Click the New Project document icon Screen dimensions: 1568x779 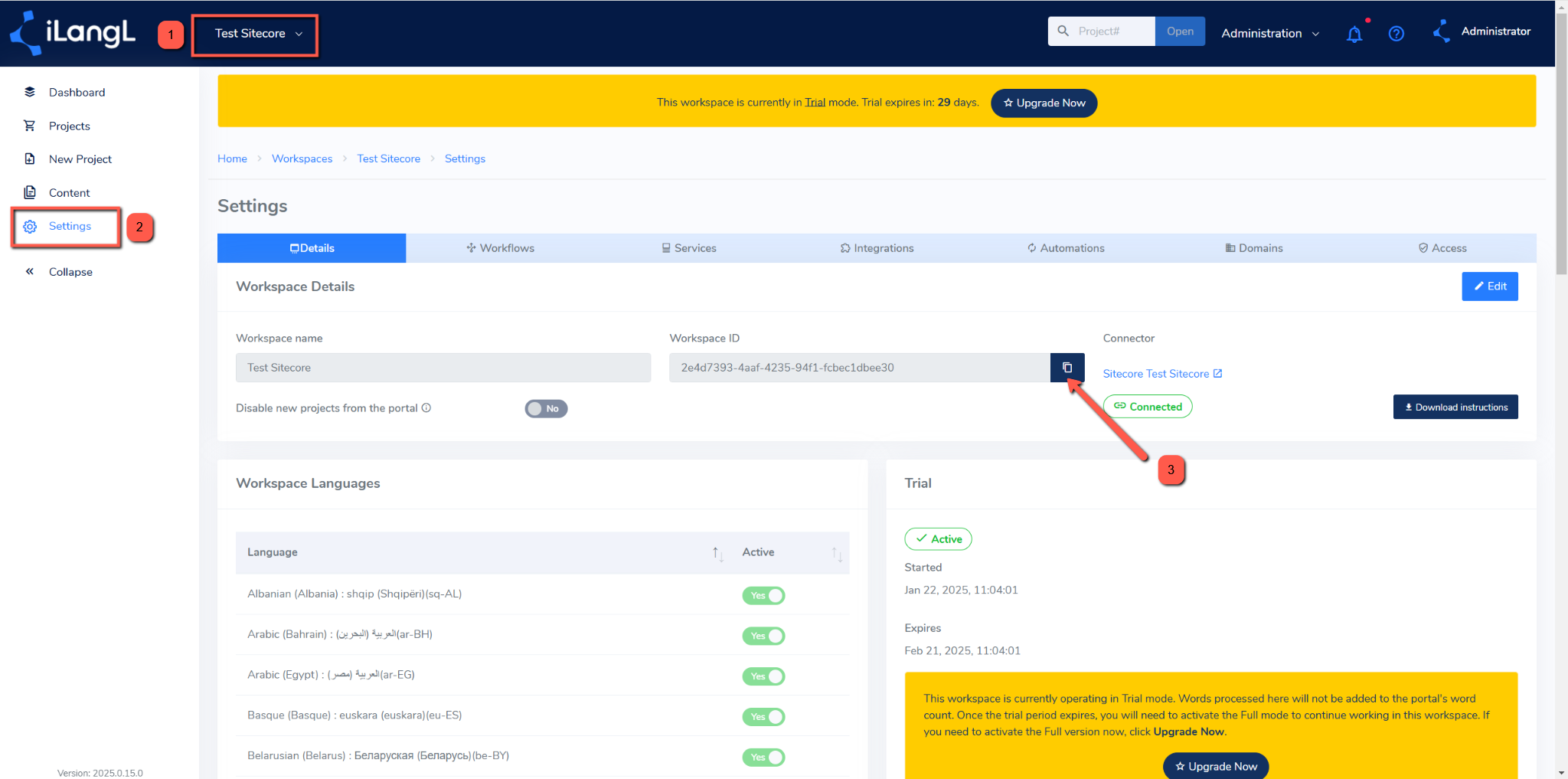point(30,159)
